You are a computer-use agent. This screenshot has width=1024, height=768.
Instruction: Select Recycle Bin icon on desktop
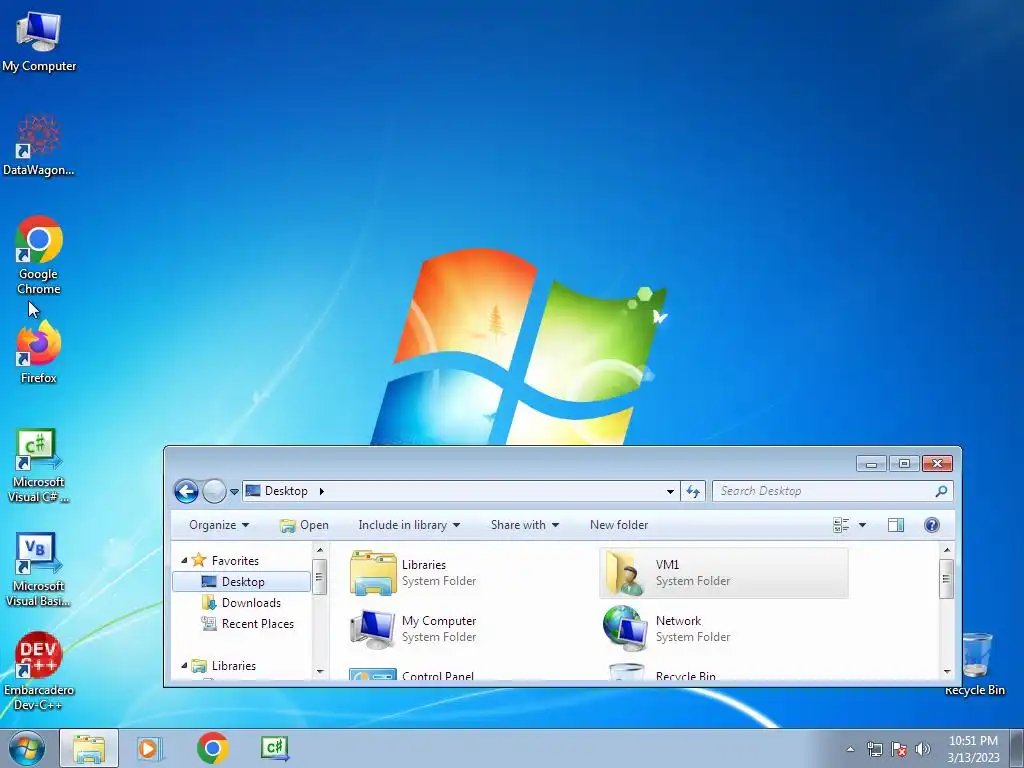click(975, 664)
